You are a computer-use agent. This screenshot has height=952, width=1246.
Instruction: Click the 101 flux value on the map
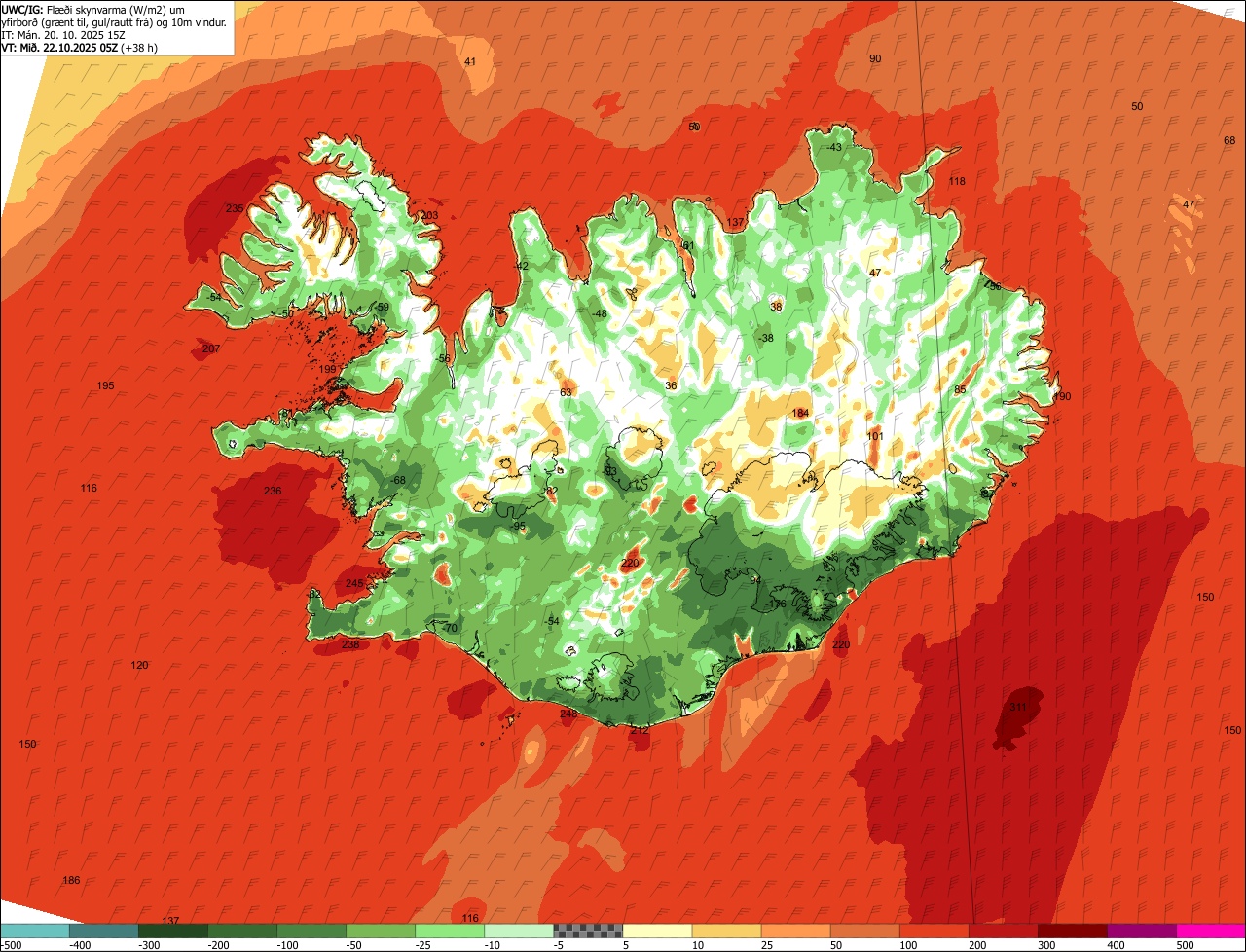click(875, 436)
